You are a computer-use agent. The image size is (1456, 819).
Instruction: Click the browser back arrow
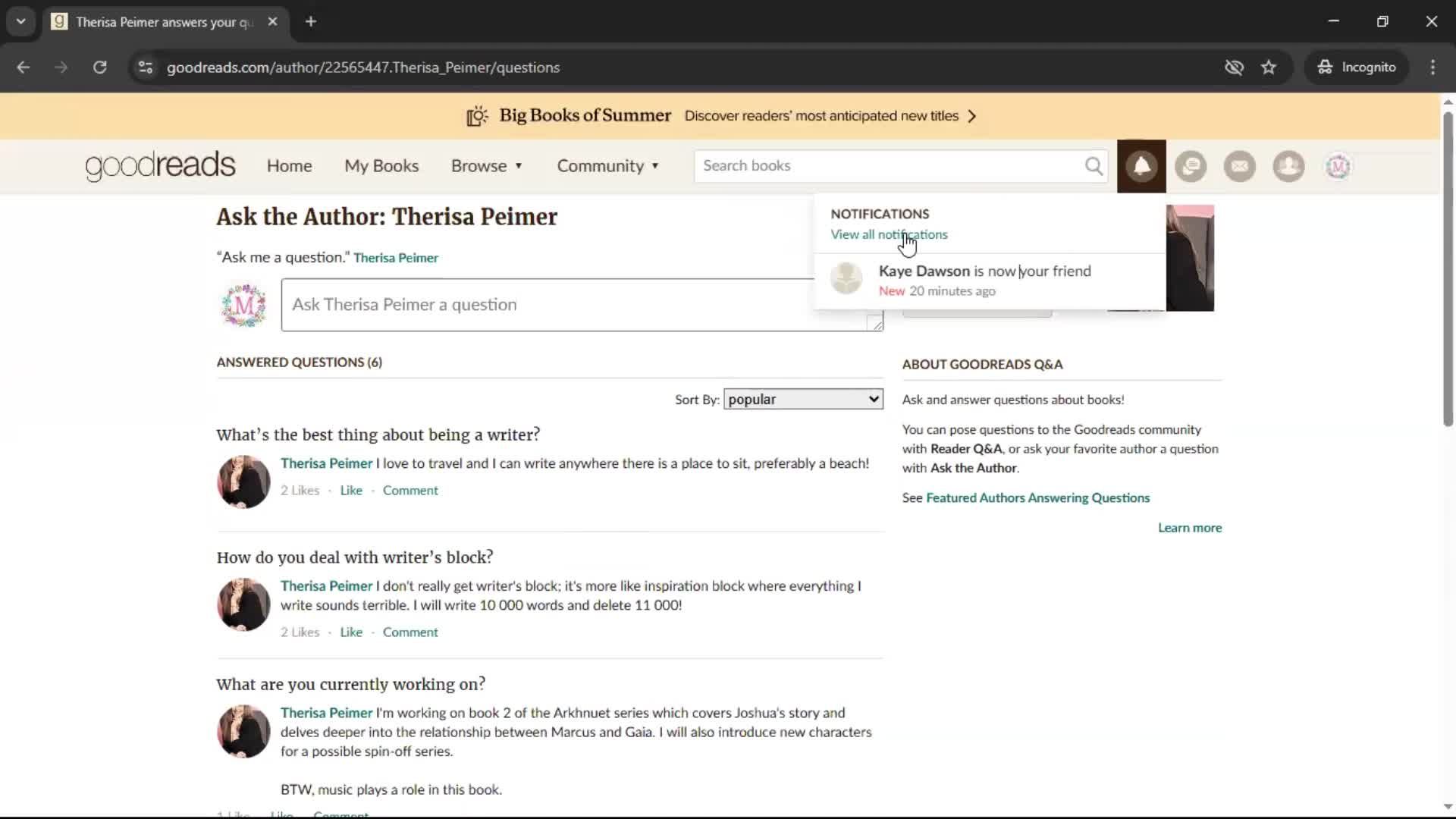[x=24, y=67]
